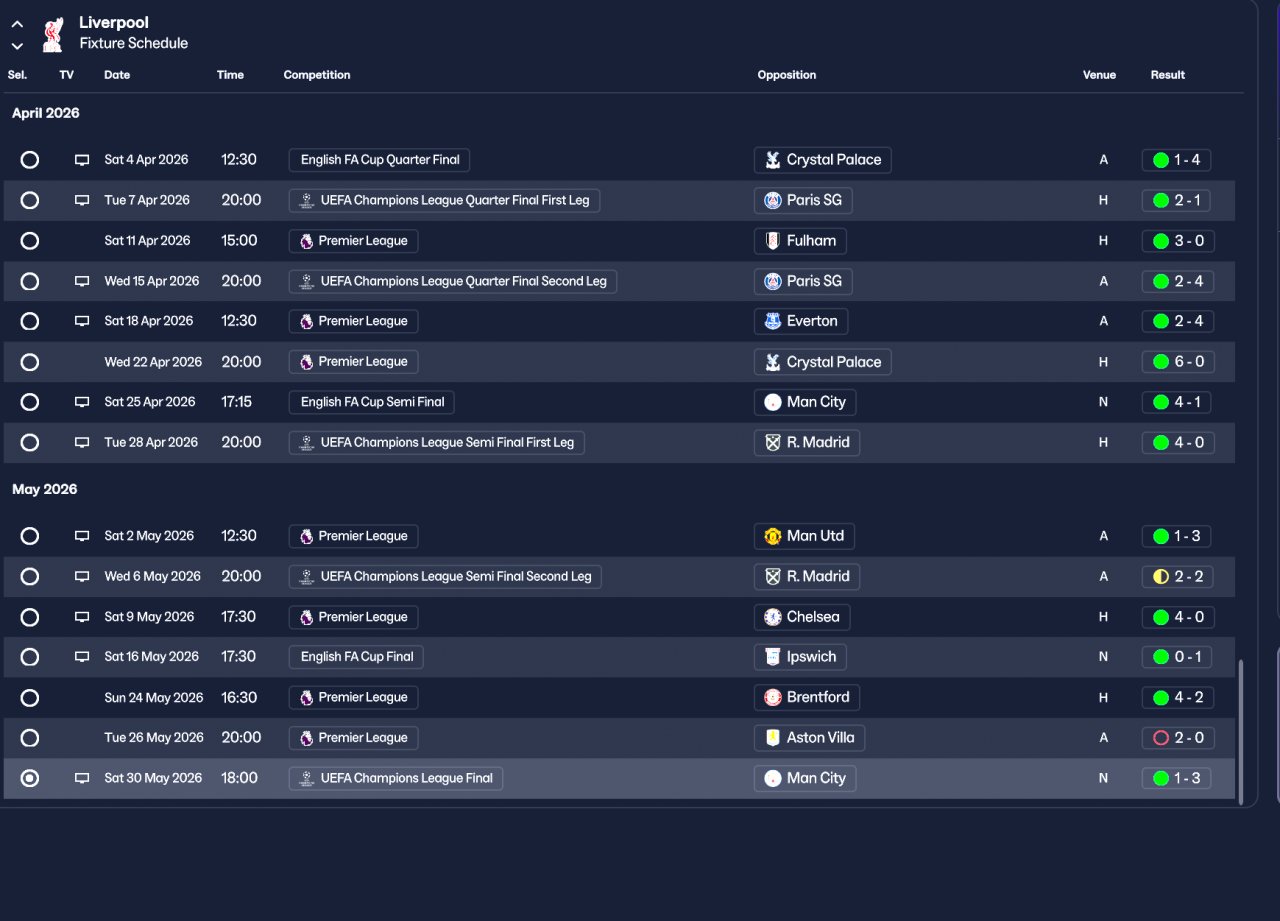Open the English FA Cup Final competition
This screenshot has width=1280, height=921.
[x=356, y=657]
